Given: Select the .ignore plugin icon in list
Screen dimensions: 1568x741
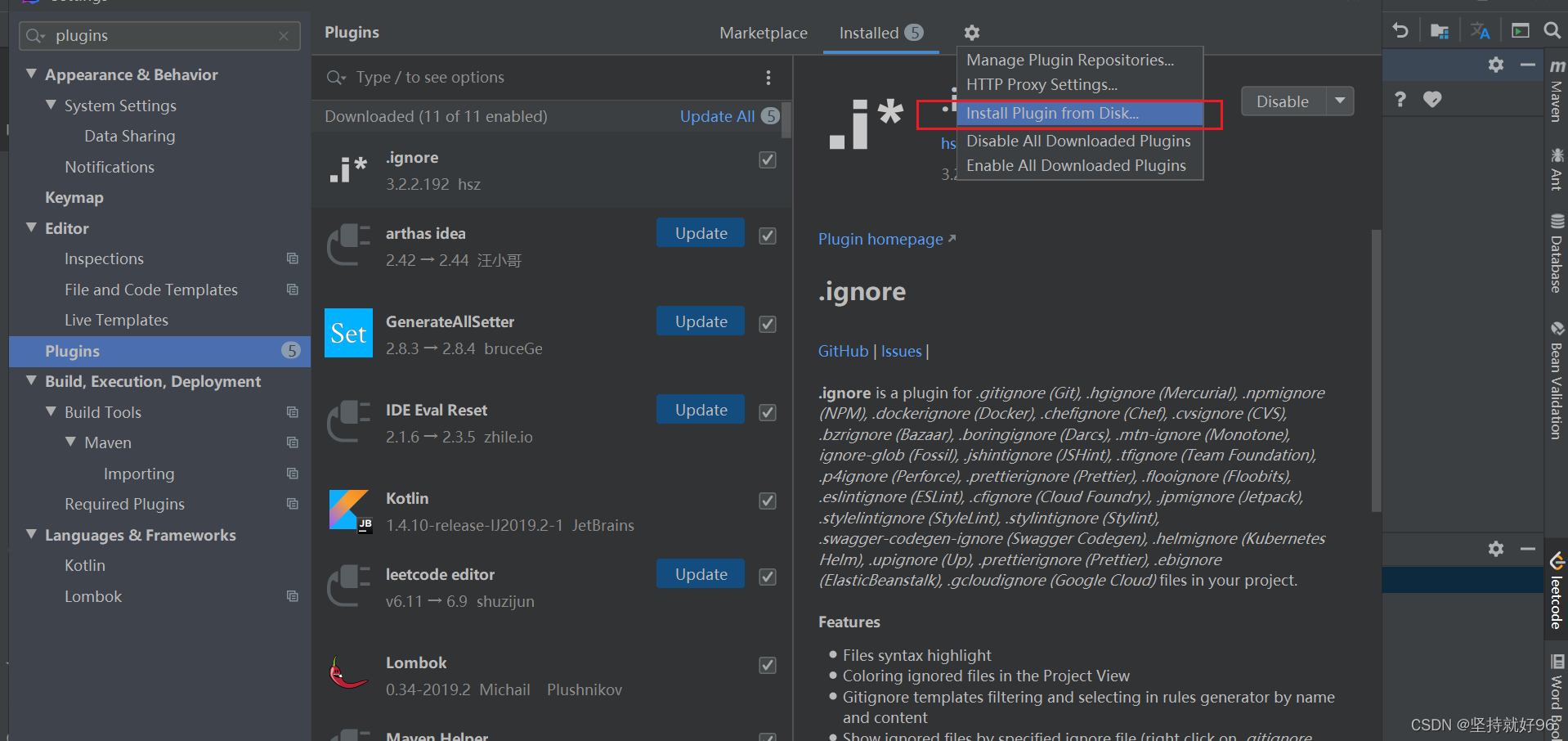Looking at the screenshot, I should coord(348,170).
